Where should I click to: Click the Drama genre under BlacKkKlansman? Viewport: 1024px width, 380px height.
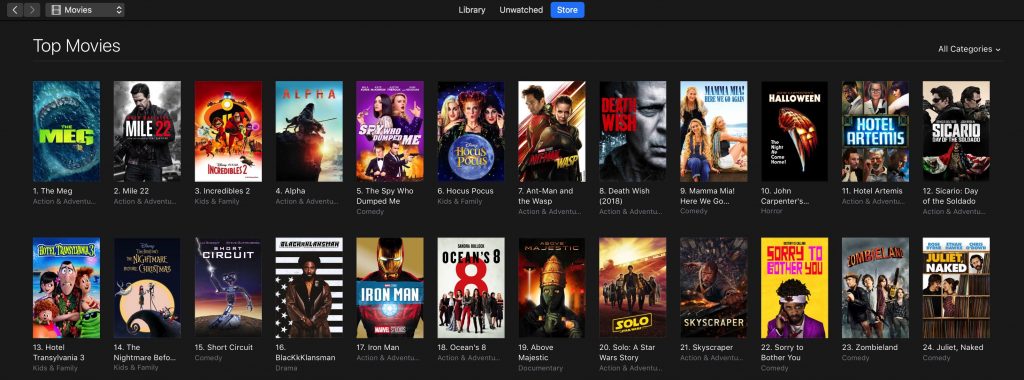click(286, 368)
